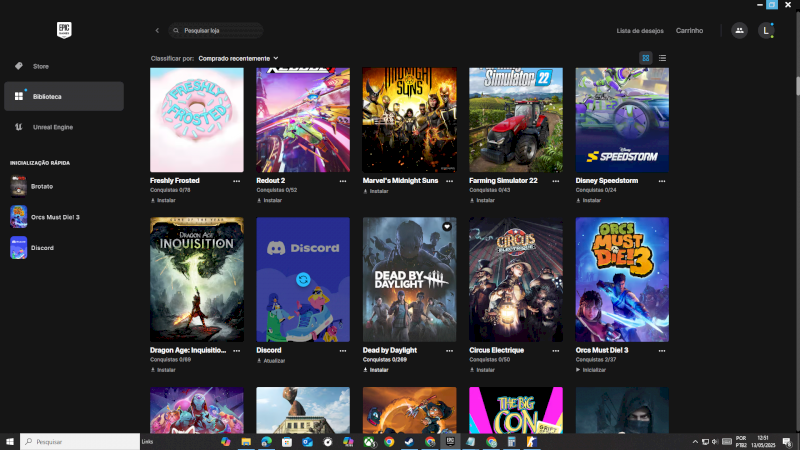Click Atualizar under Discord
Viewport: 800px width, 450px height.
271,361
